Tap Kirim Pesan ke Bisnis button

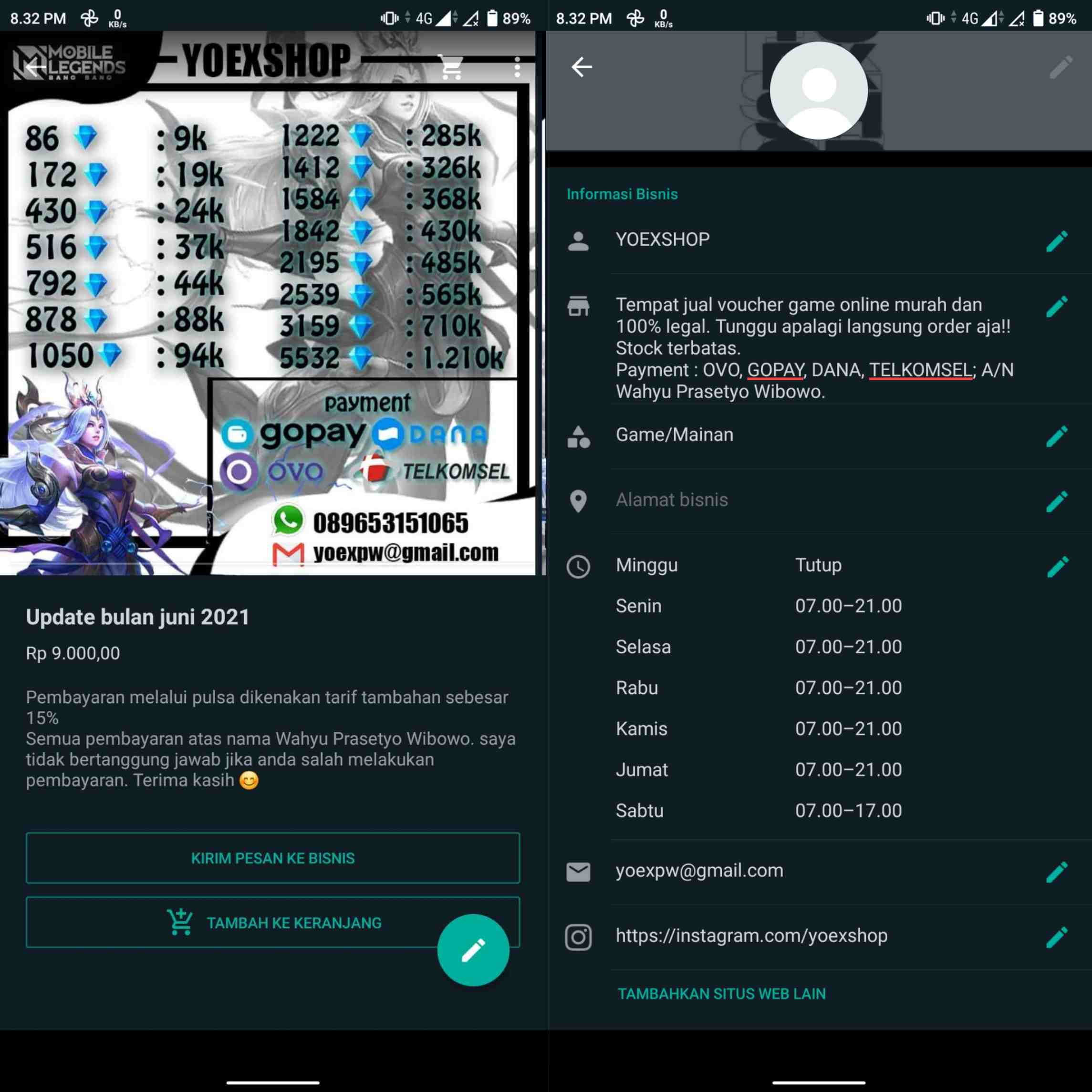pos(272,857)
